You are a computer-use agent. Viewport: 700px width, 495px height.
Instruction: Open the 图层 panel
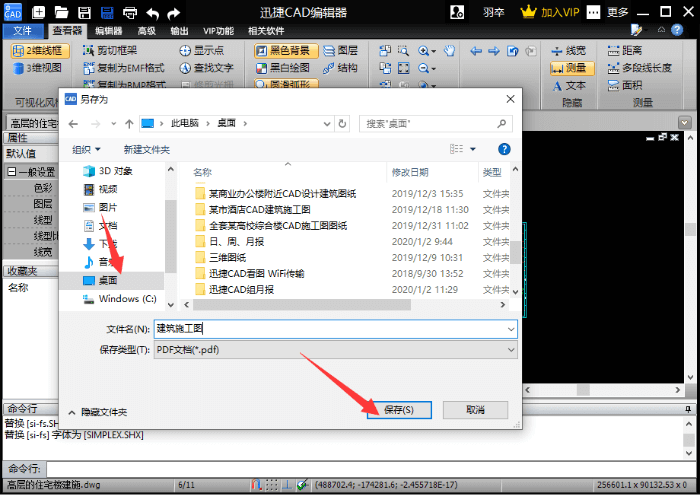click(x=341, y=50)
